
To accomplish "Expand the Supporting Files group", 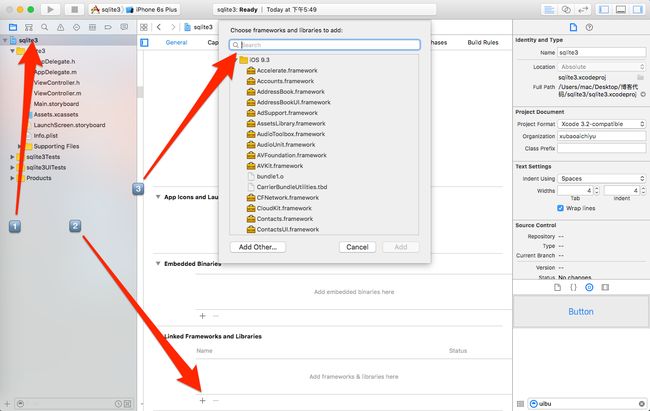I will 19,146.
